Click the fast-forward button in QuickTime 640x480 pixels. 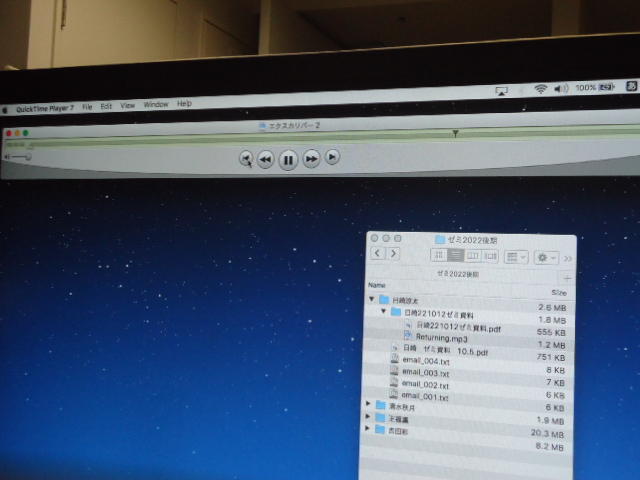coord(311,159)
